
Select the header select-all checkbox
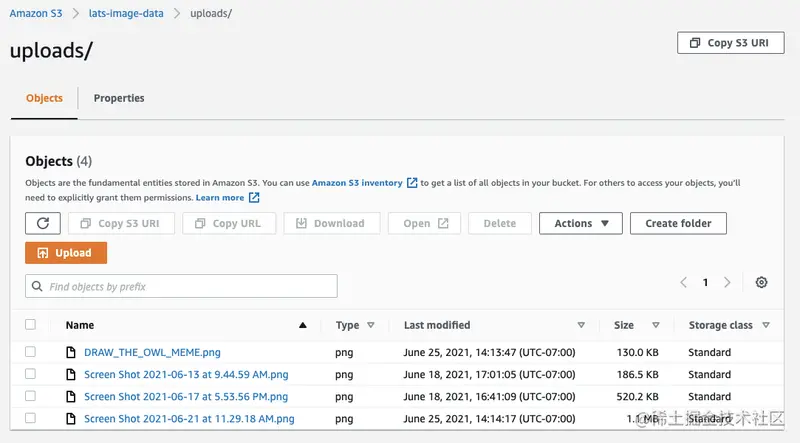[x=31, y=325]
